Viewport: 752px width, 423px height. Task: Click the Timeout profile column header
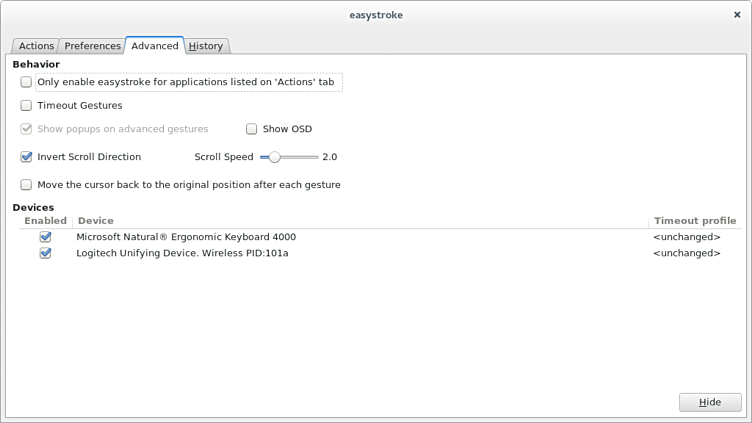click(694, 221)
